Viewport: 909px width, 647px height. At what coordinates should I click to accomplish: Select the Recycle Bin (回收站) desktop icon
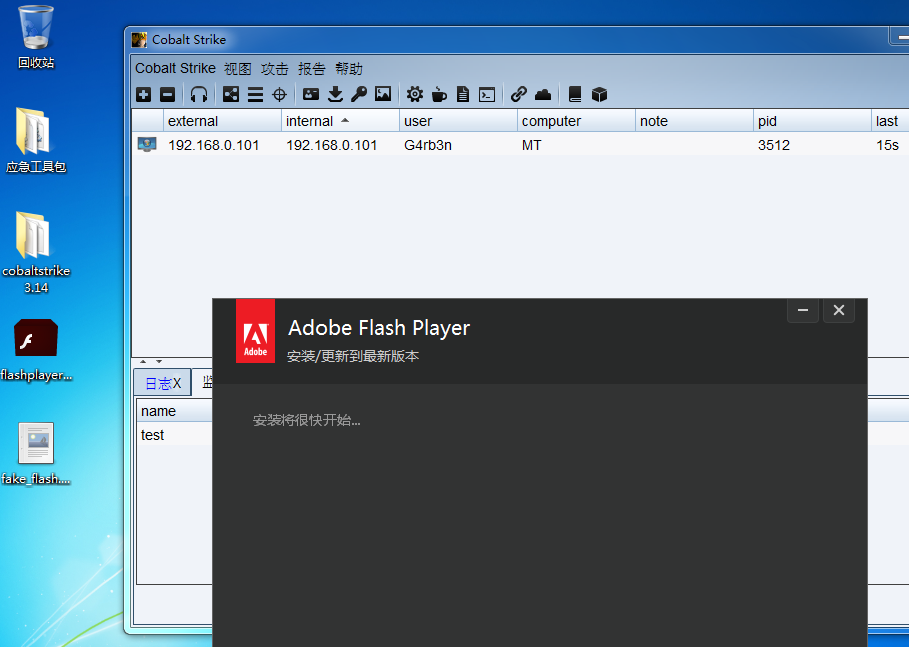(x=36, y=37)
